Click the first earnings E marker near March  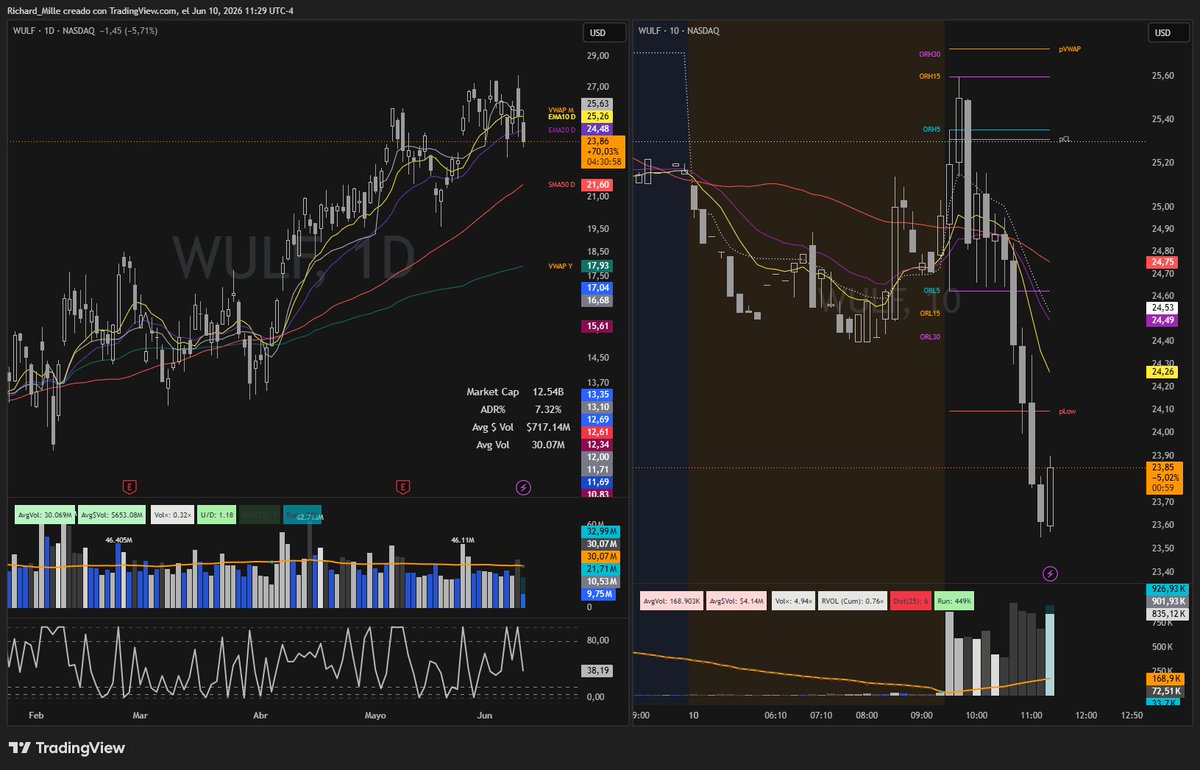pos(128,487)
